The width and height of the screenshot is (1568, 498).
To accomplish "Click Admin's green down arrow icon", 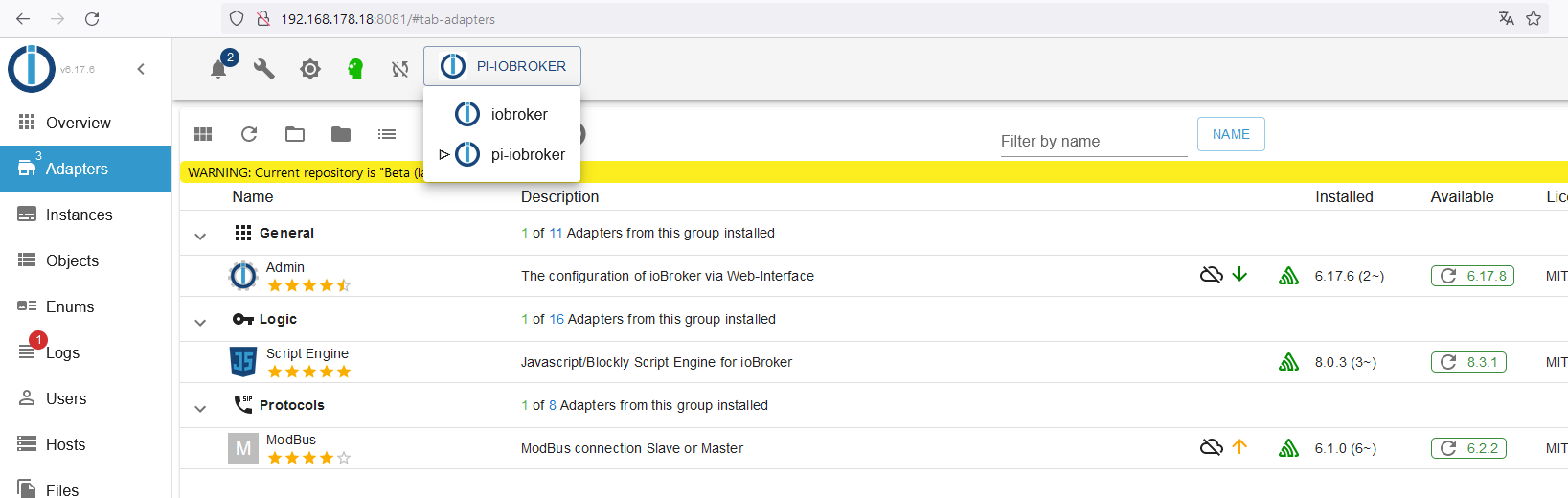I will [x=1239, y=275].
